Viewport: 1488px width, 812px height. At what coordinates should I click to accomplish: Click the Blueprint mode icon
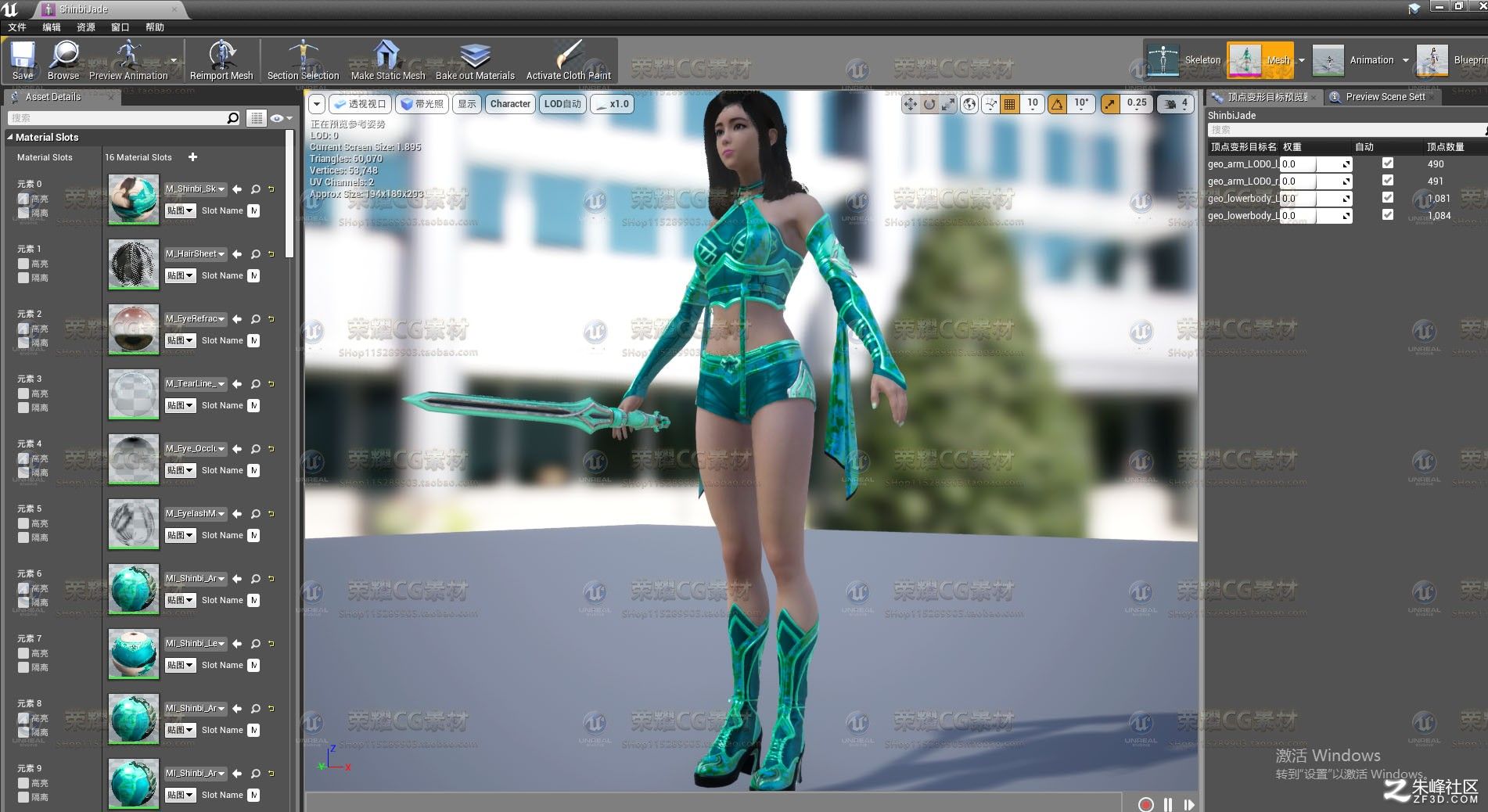click(x=1432, y=60)
